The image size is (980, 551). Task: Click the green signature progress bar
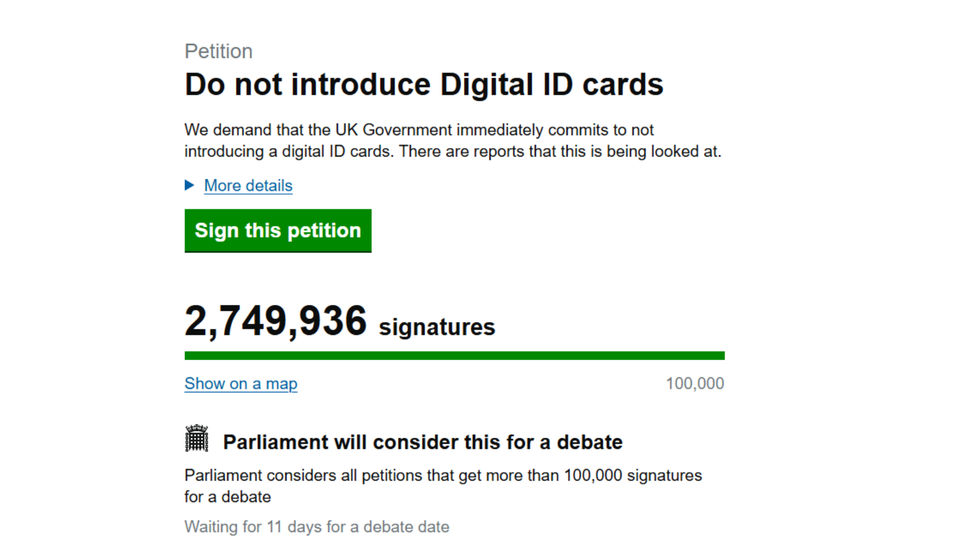click(454, 356)
